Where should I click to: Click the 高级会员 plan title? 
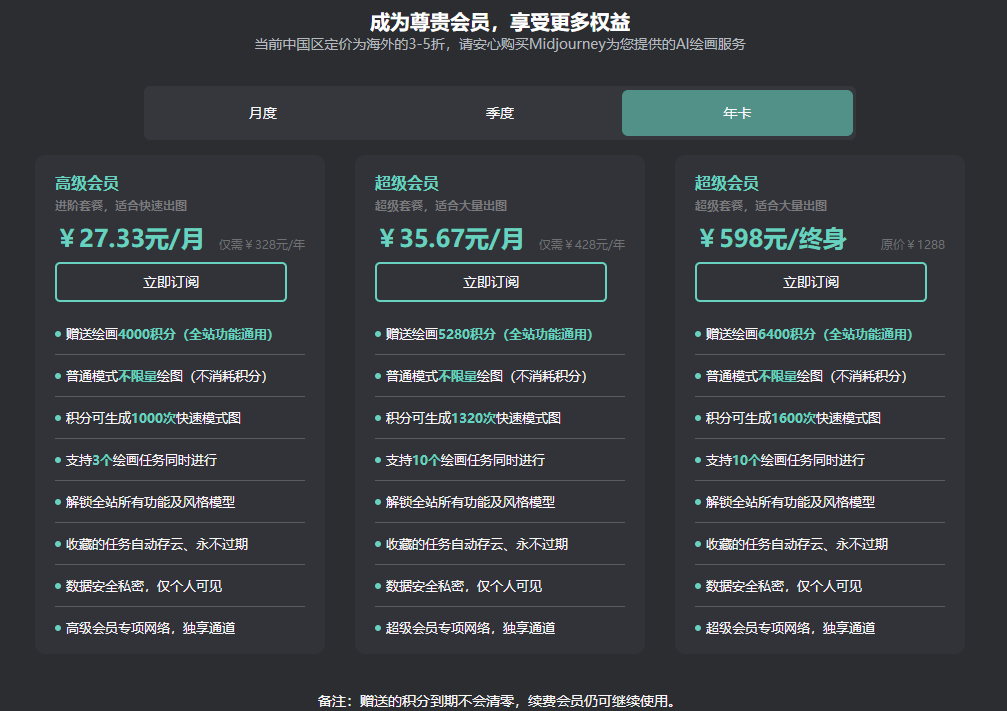pyautogui.click(x=87, y=183)
